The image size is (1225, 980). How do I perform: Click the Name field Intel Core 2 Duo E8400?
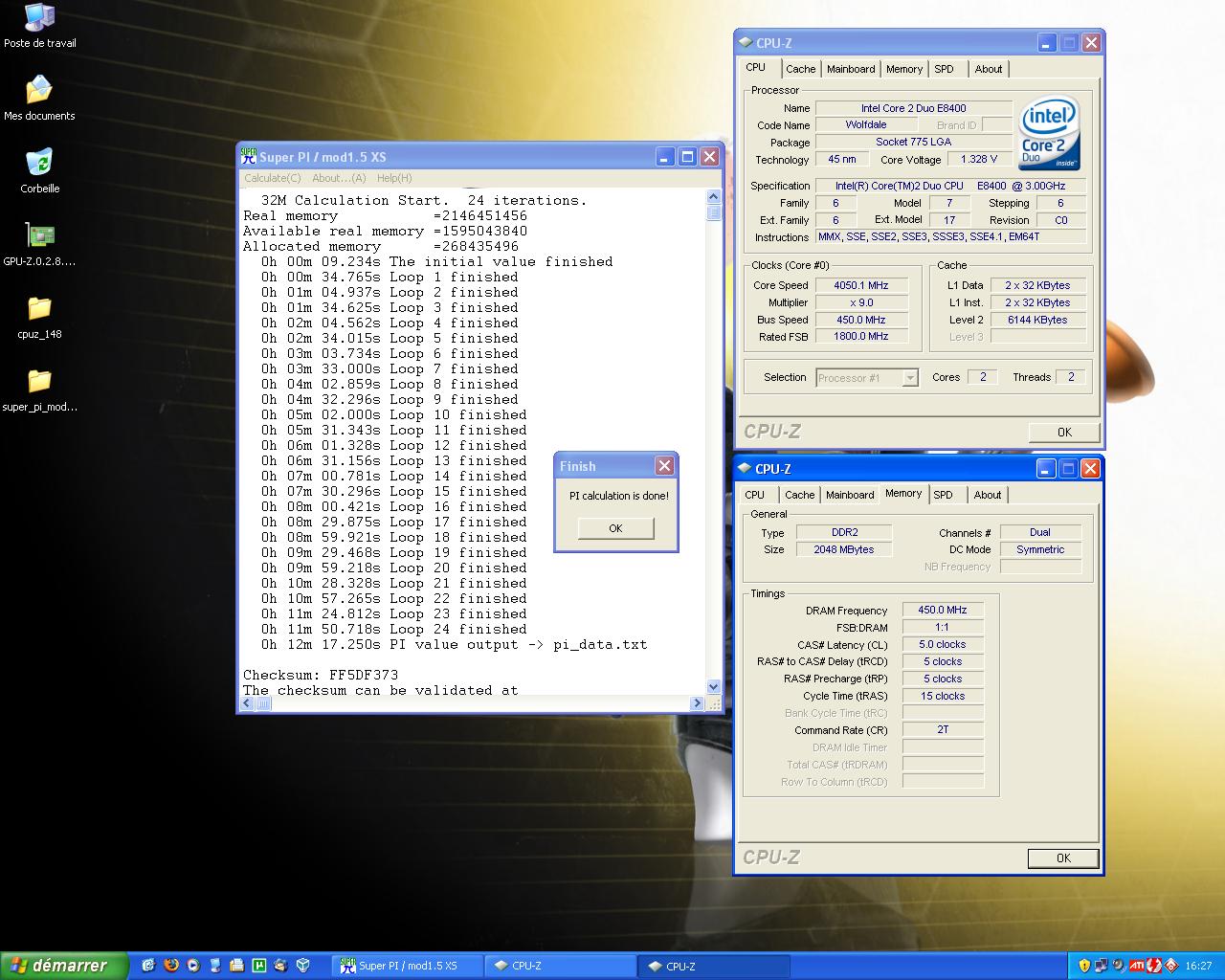(913, 108)
